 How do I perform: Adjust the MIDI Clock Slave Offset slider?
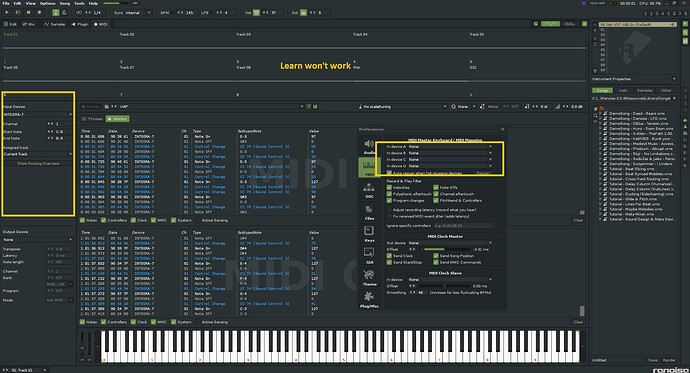click(x=444, y=286)
